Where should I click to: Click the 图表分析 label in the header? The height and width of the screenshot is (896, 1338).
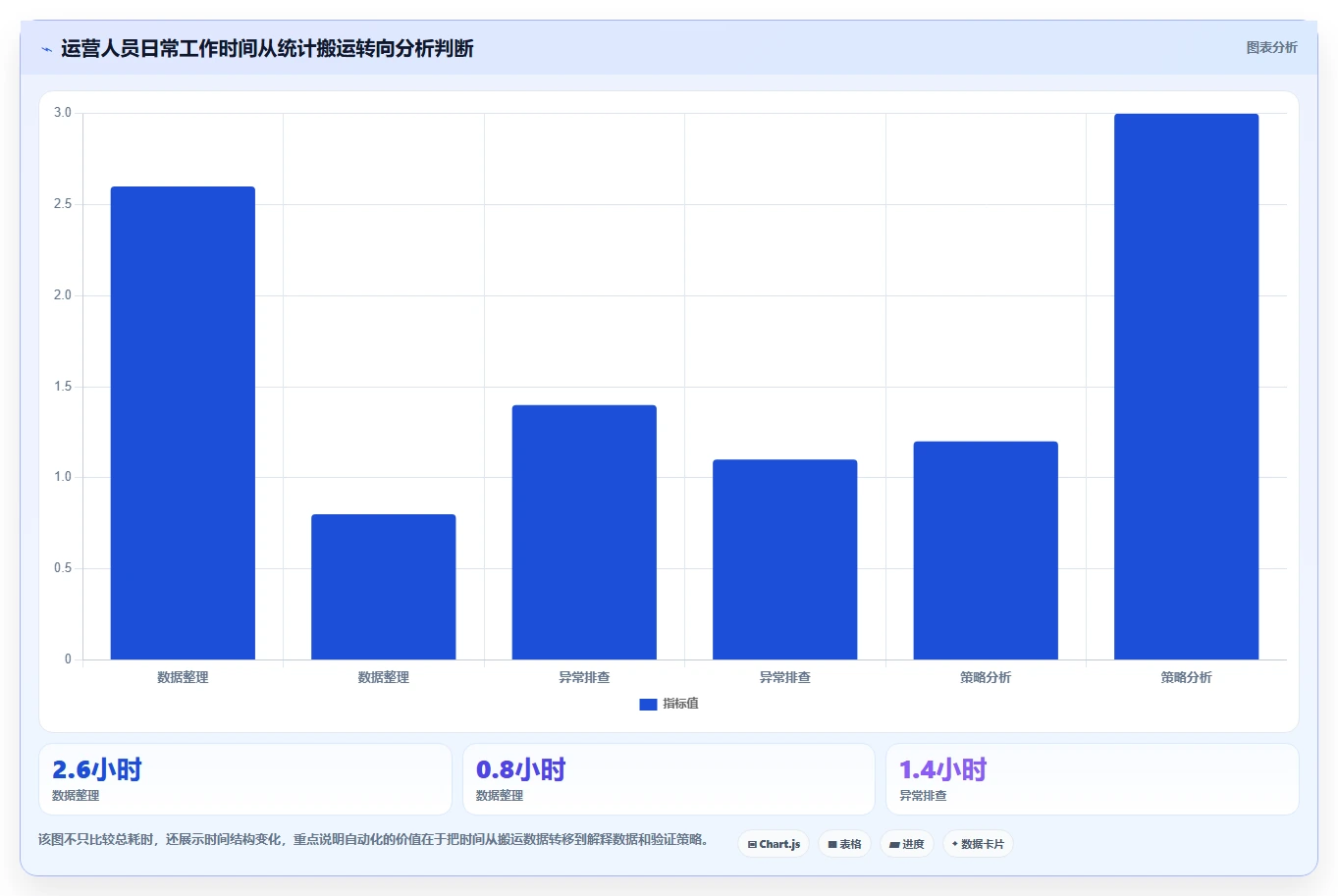point(1271,47)
